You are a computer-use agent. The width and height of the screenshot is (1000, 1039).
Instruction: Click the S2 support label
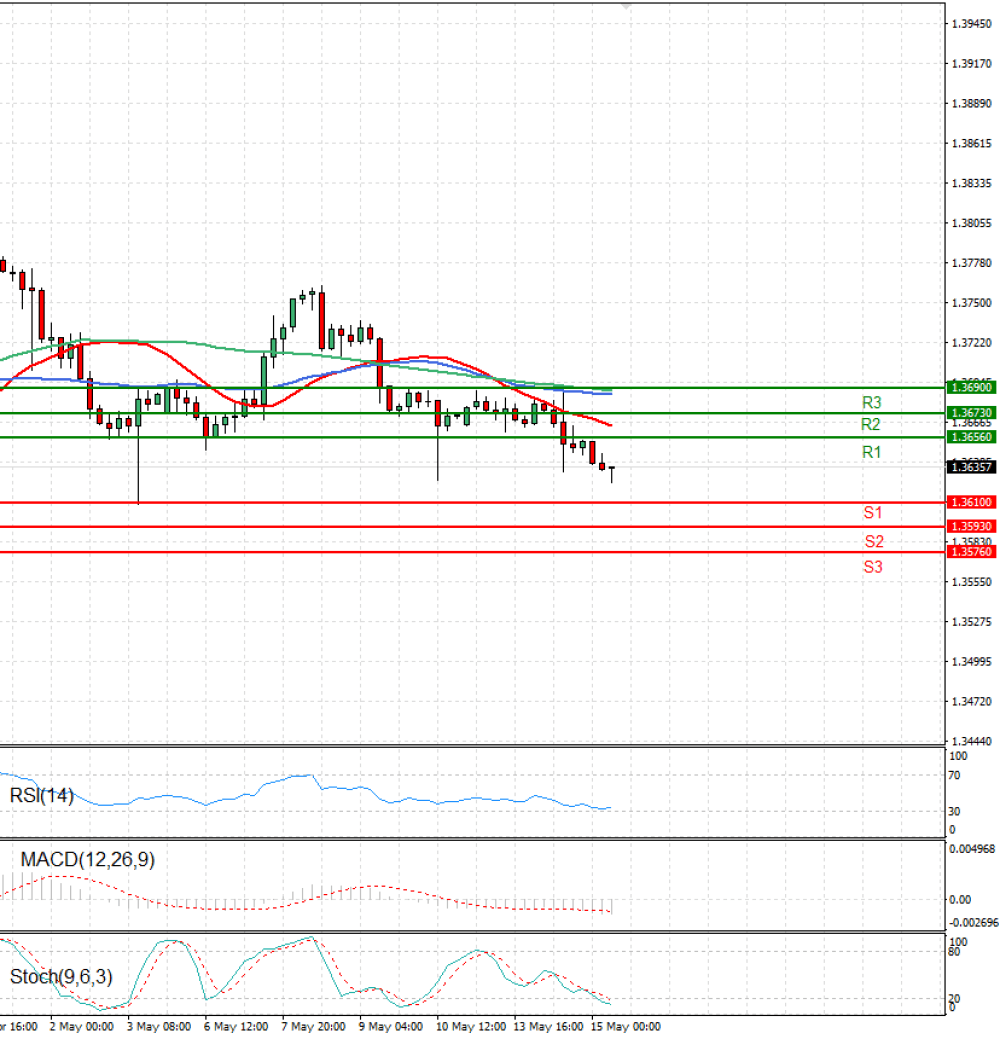873,542
